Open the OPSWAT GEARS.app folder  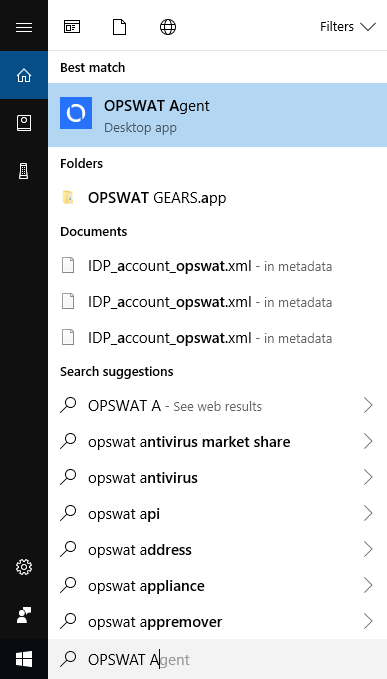(218, 198)
